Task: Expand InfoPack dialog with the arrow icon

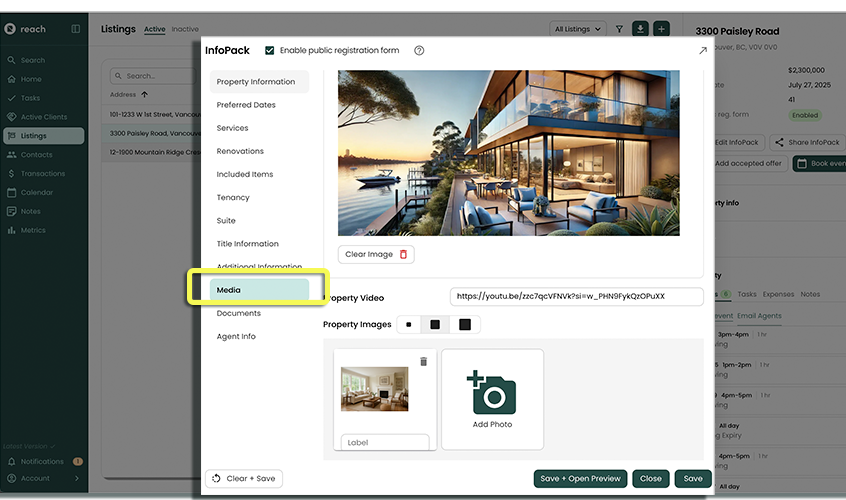Action: click(702, 50)
